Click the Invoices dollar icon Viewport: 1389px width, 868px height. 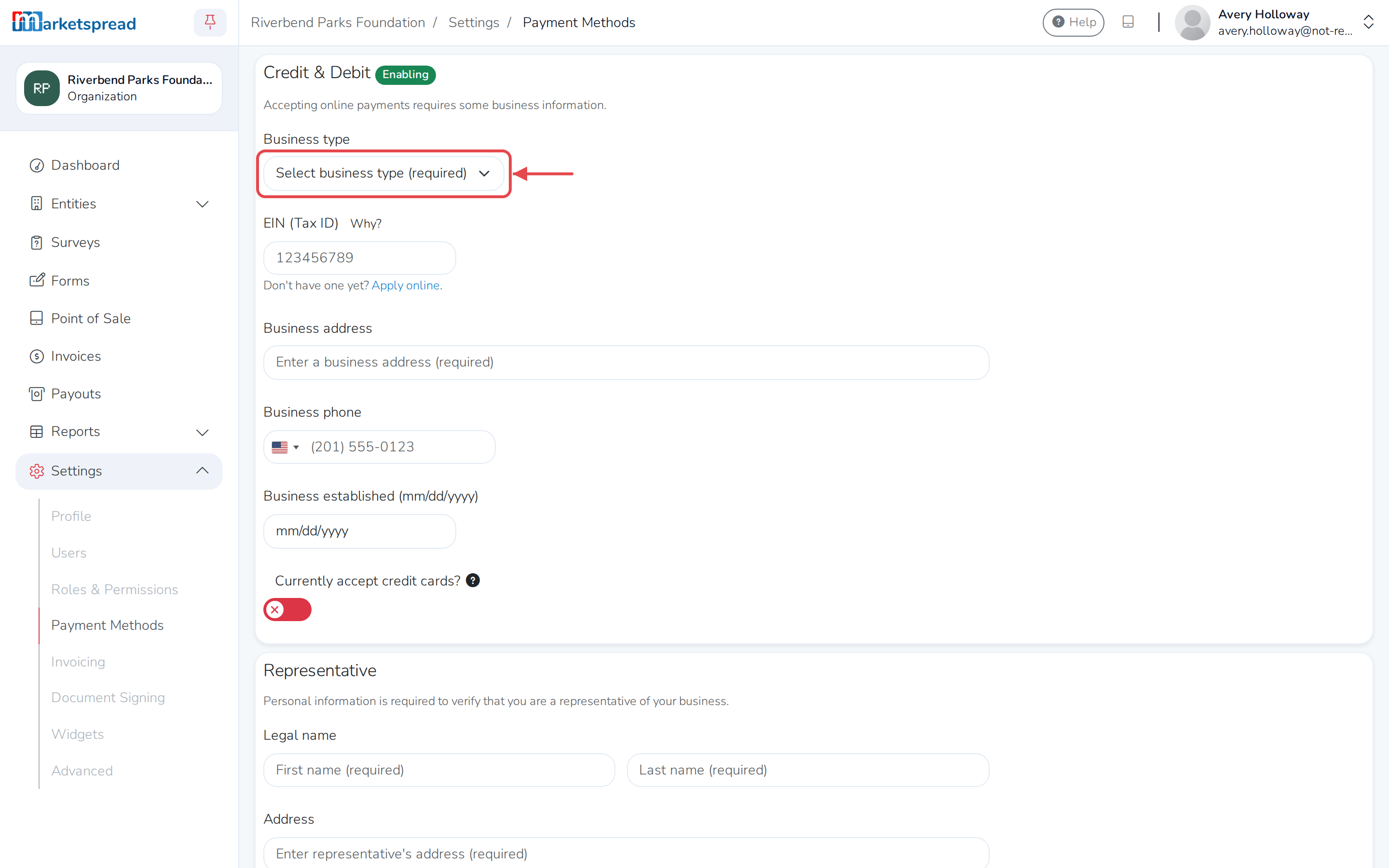[37, 356]
